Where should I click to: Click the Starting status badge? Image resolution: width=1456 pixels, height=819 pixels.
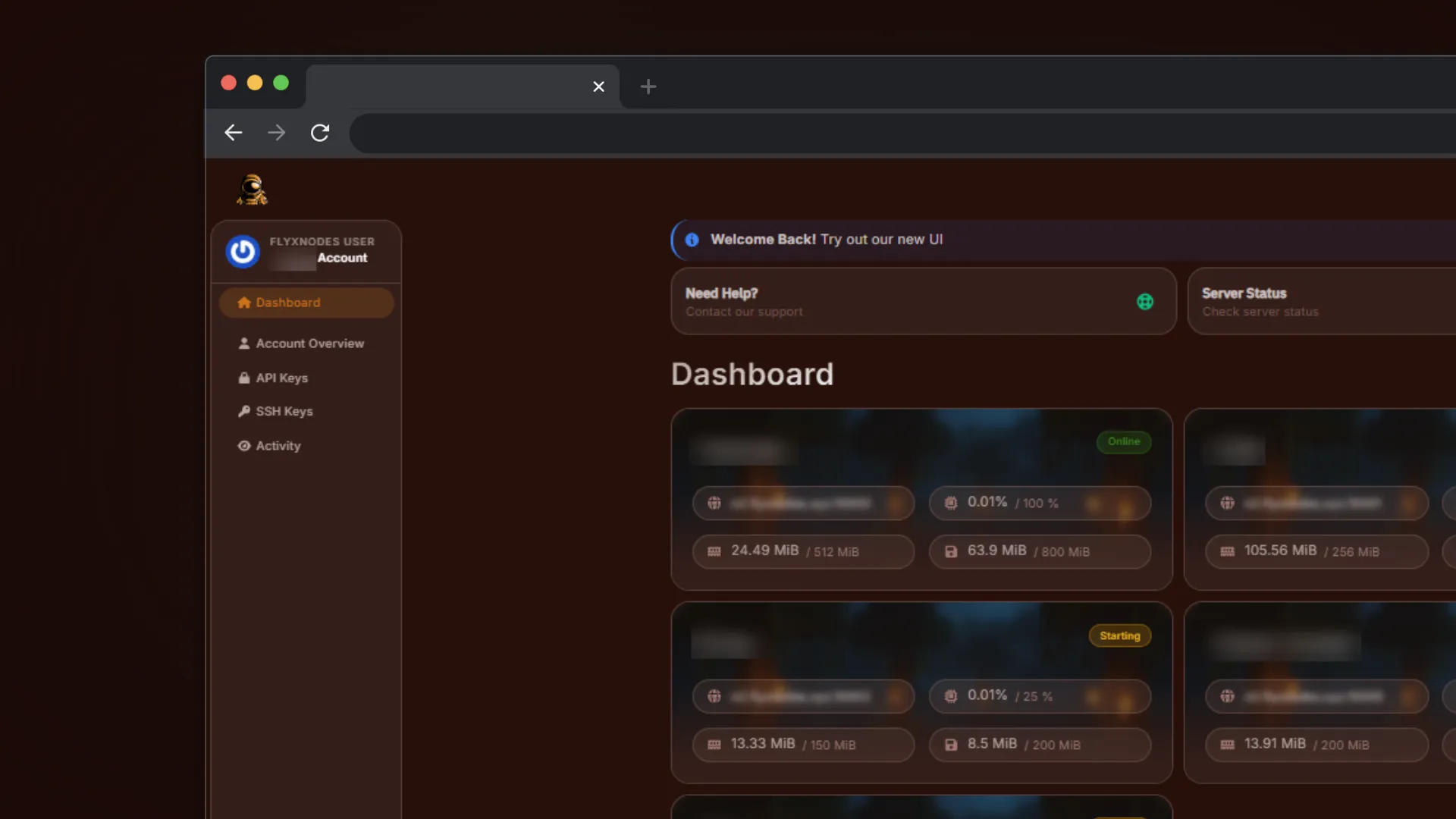pyautogui.click(x=1120, y=635)
